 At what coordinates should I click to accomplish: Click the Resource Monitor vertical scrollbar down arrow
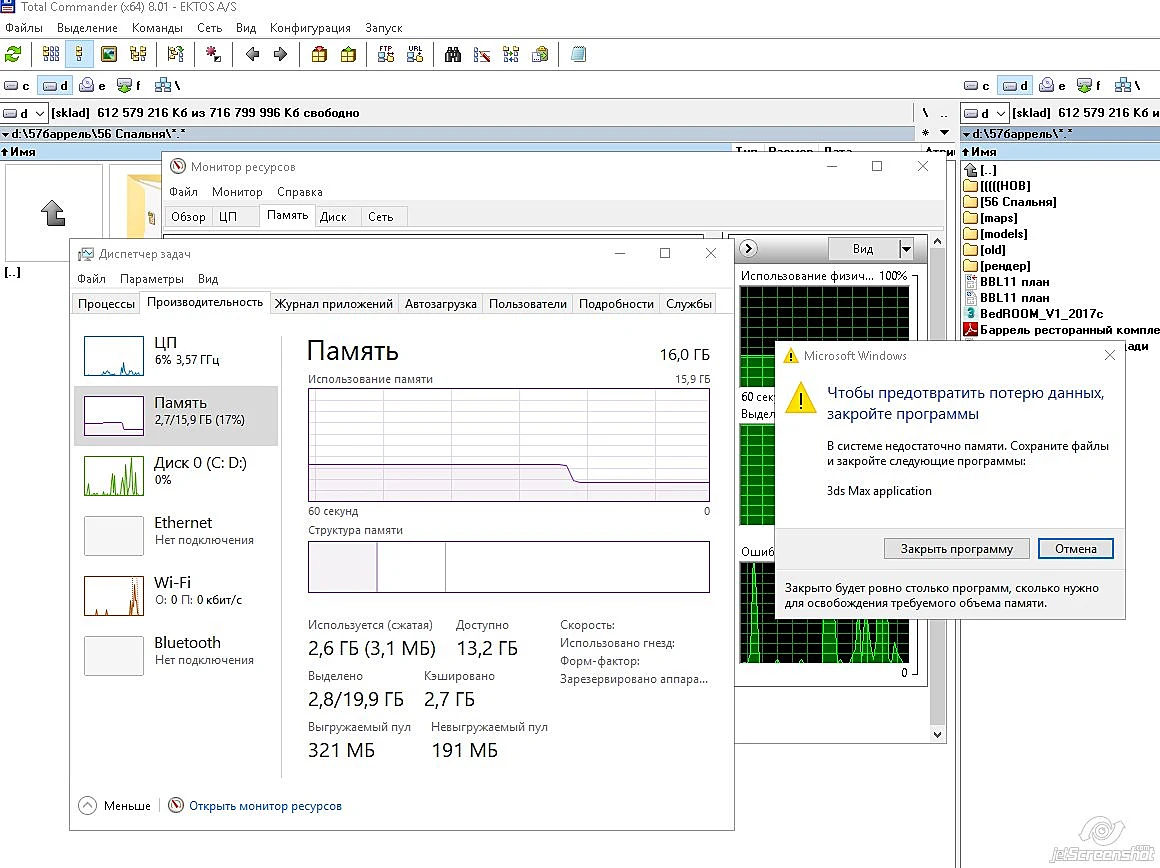[937, 735]
